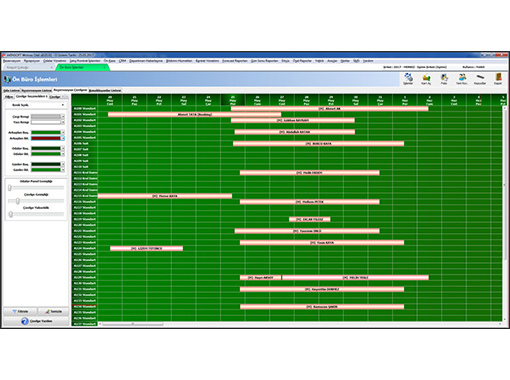Click the Folio toolbar icon

point(444,79)
